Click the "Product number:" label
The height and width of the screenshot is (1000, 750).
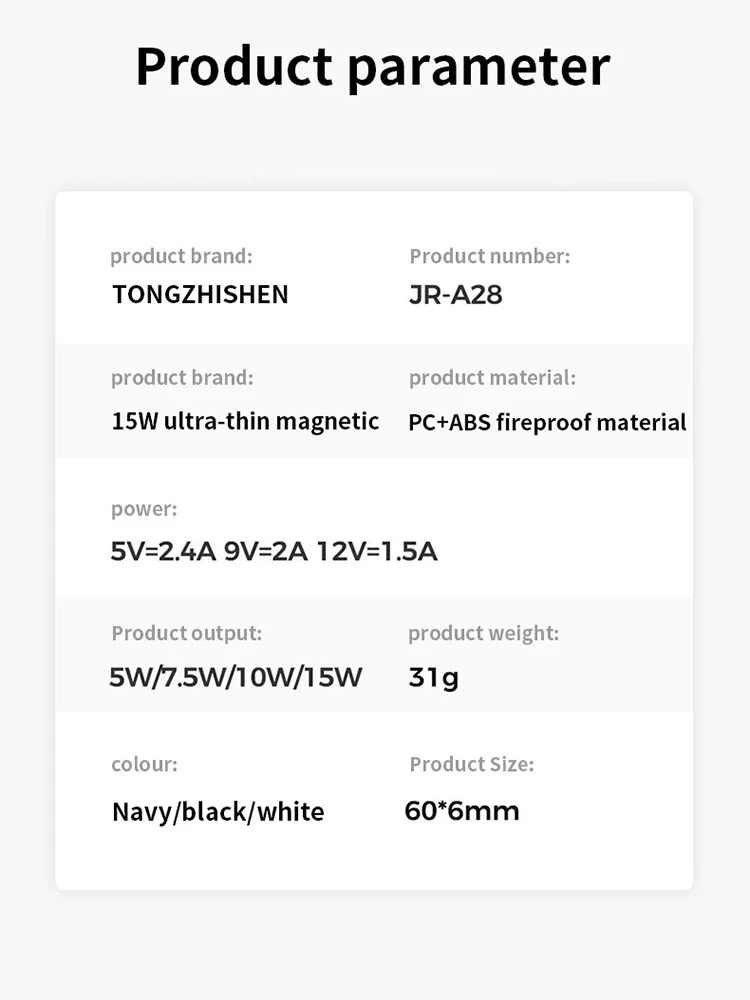(489, 256)
